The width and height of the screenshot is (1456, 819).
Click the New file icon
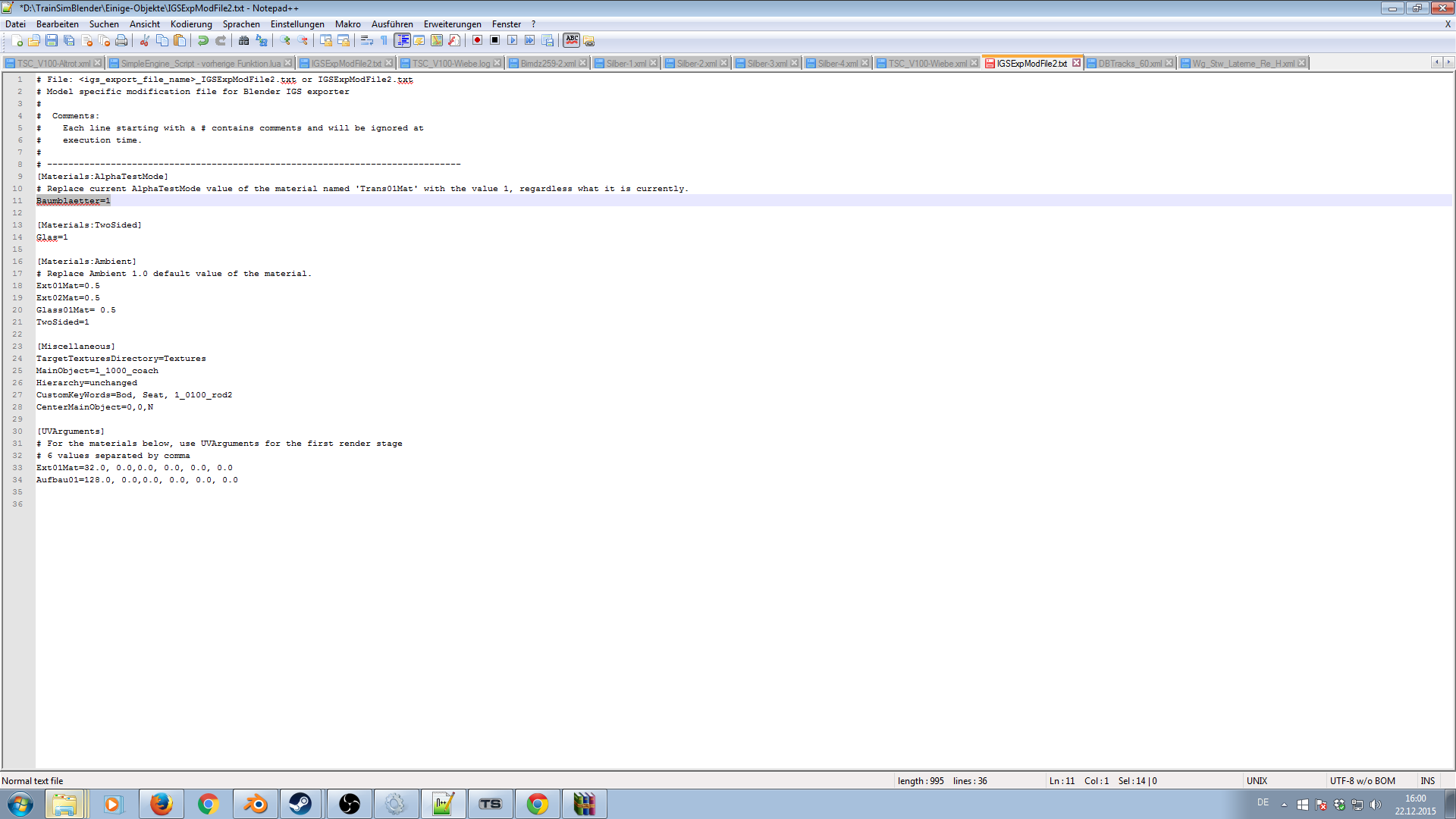17,41
